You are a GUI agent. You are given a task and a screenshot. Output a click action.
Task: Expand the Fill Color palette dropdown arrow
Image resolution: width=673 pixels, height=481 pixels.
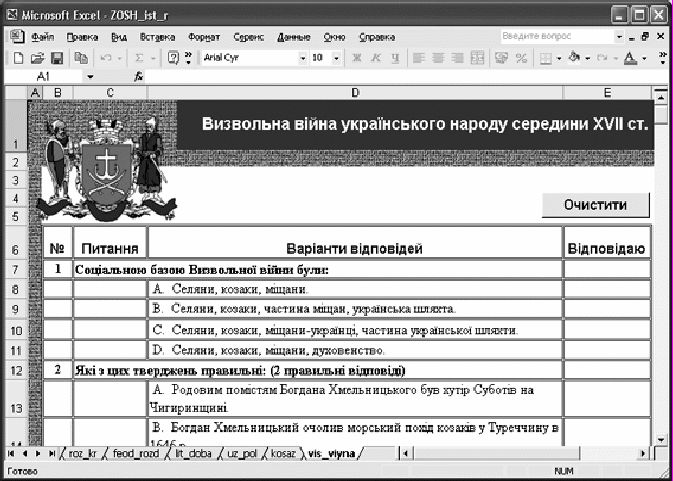coord(588,58)
